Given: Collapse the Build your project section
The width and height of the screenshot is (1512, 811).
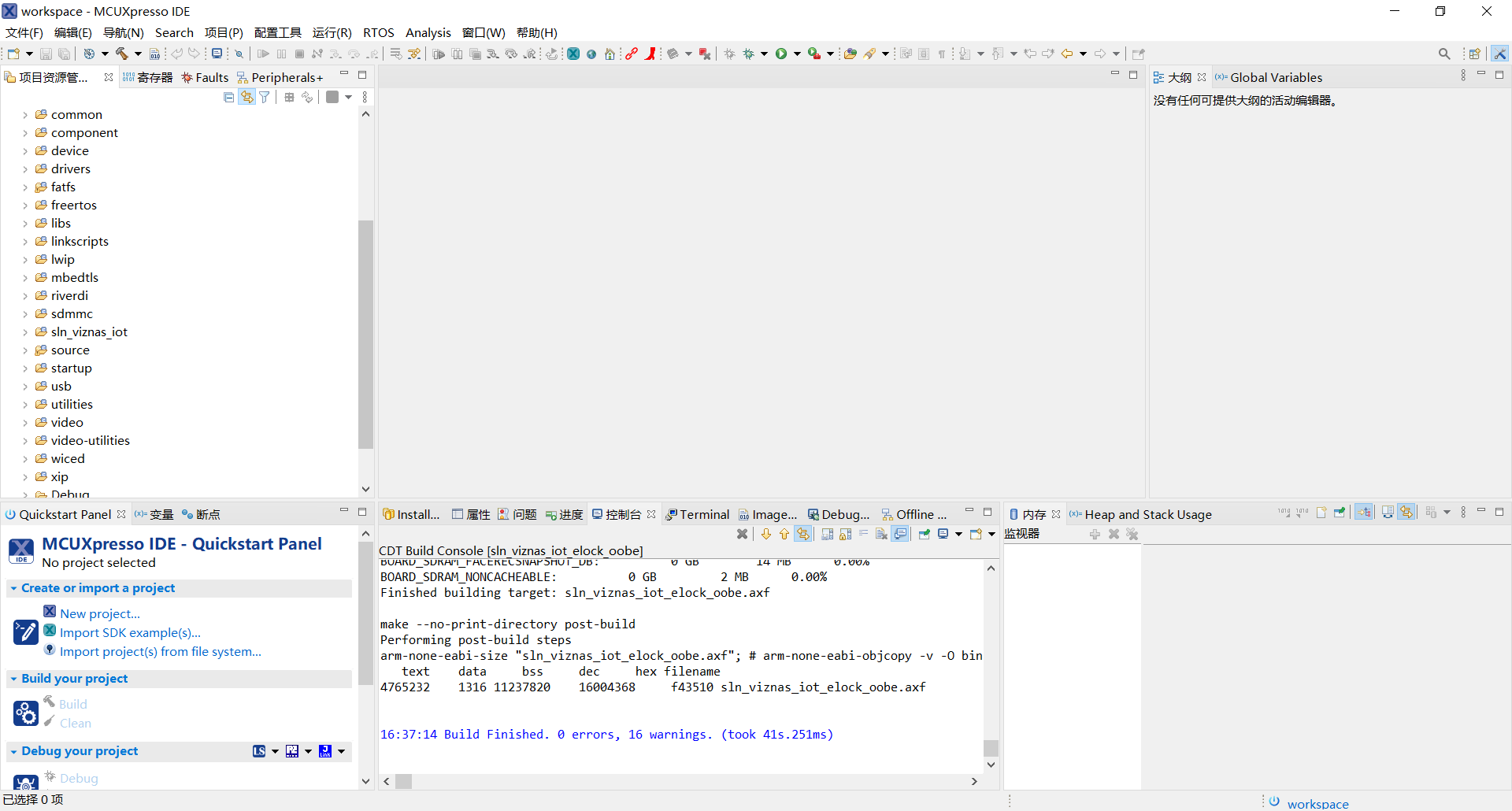Looking at the screenshot, I should pyautogui.click(x=13, y=679).
